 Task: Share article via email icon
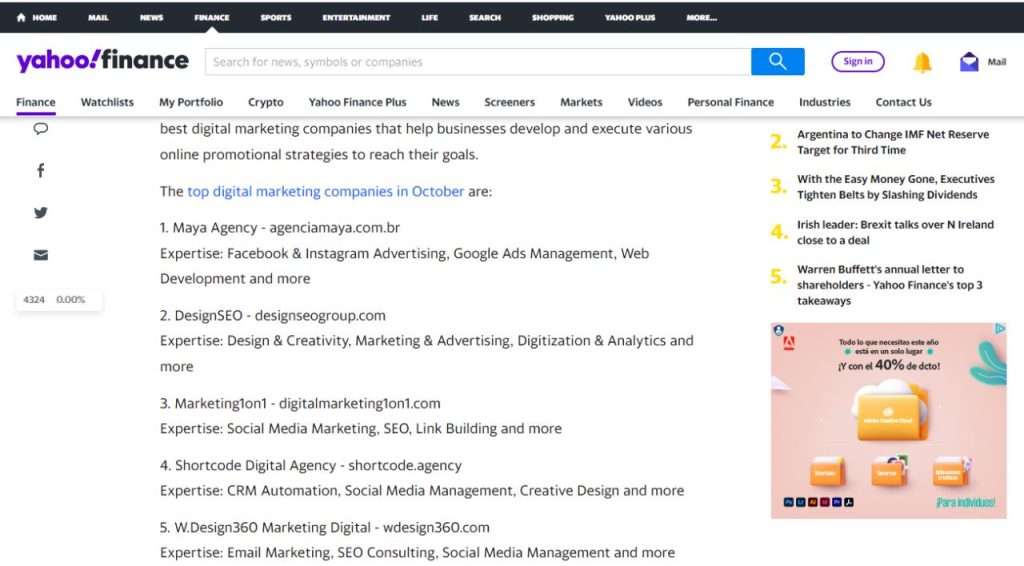click(x=40, y=255)
